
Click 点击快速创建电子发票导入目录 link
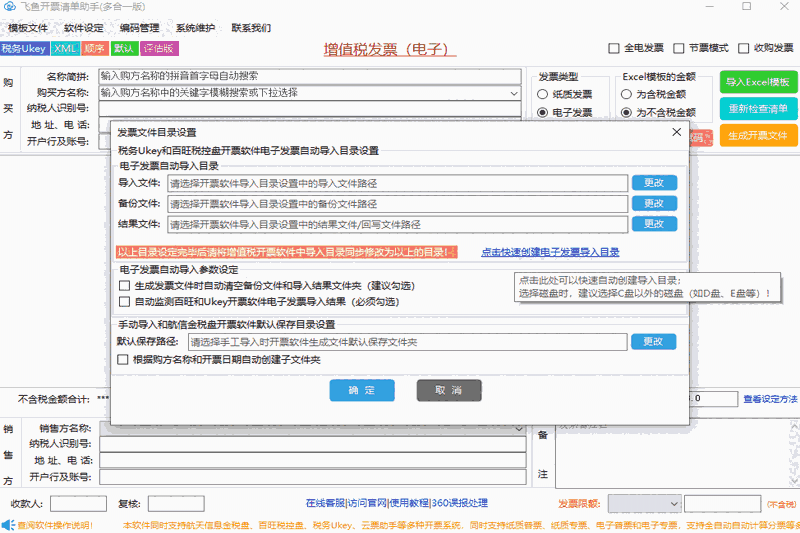(x=550, y=252)
